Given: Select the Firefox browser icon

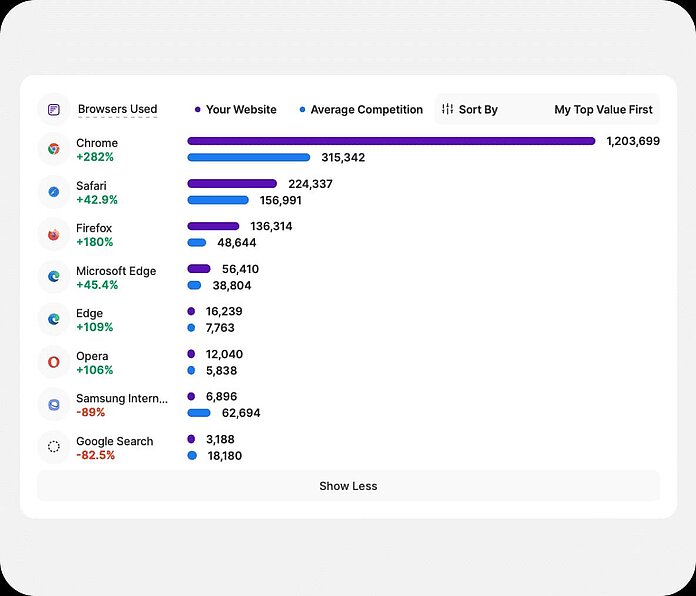Looking at the screenshot, I should click(x=54, y=234).
